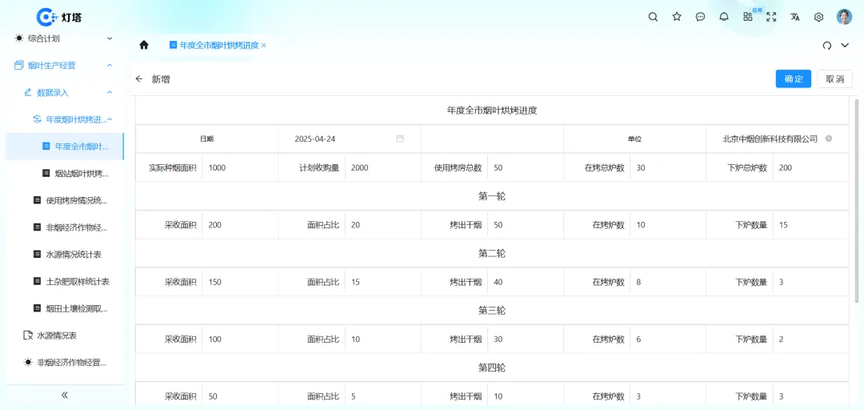Screen dimensions: 864x410
Task: Click the 烟叶生产经营 folder icon in sidebar
Action: click(x=19, y=65)
